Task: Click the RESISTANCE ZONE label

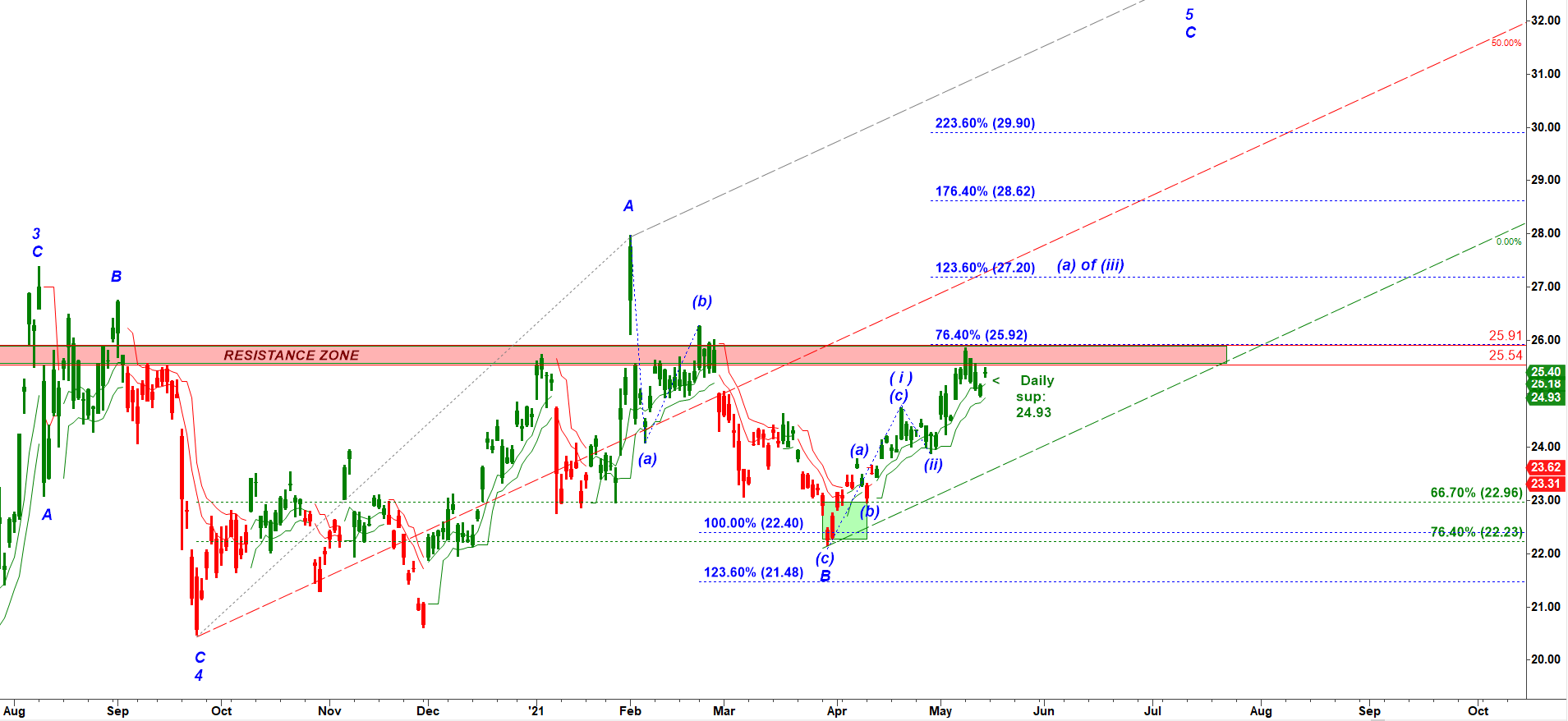Action: pyautogui.click(x=292, y=356)
